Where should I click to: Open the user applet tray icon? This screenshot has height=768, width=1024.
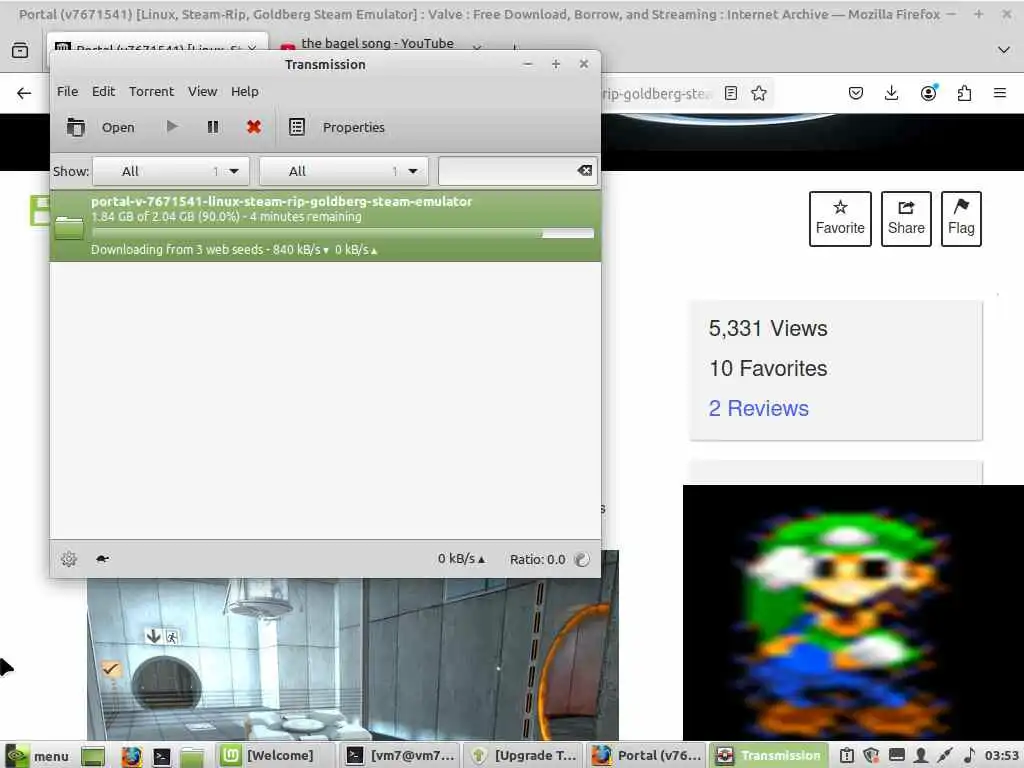point(921,756)
